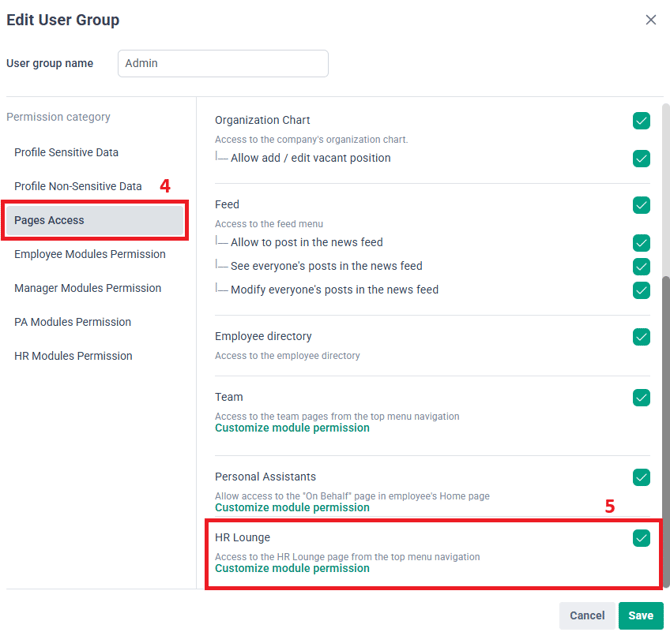Open Profile Non-Sensitive Data category
670x632 pixels.
78,187
